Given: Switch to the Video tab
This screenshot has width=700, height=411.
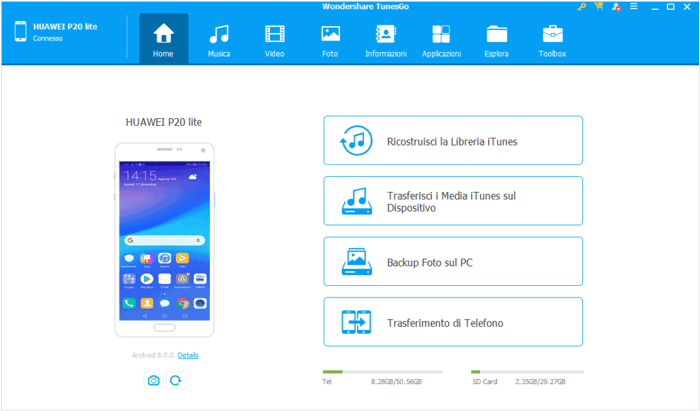Looking at the screenshot, I should 274,39.
